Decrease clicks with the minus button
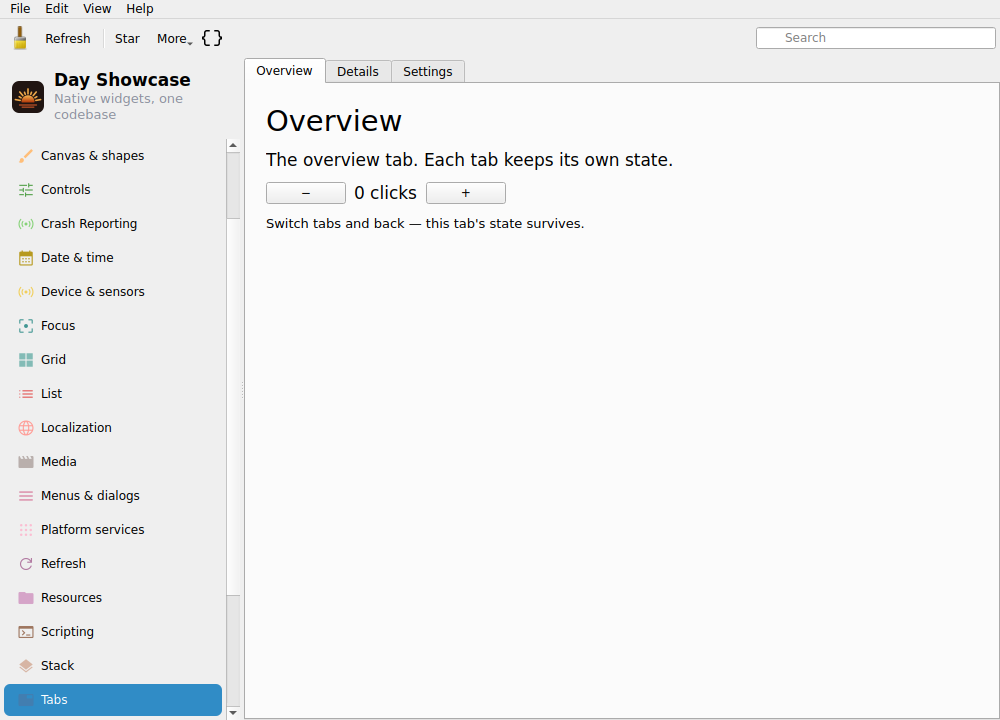 click(306, 193)
